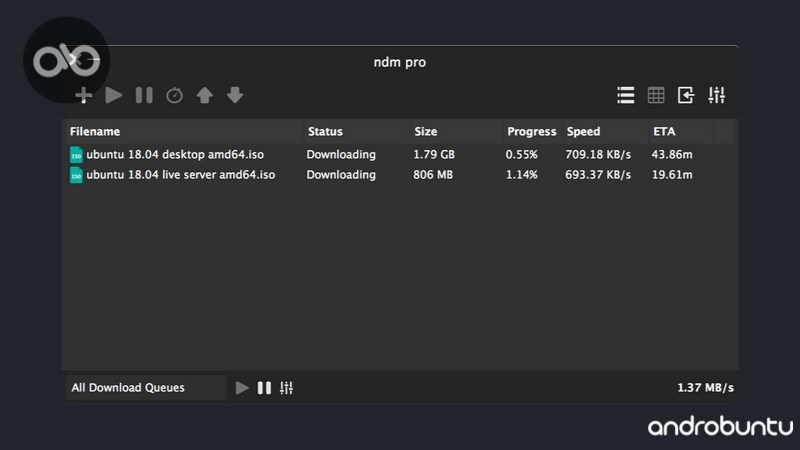Image resolution: width=800 pixels, height=450 pixels.
Task: Click the ndm pro window title
Action: [x=399, y=62]
